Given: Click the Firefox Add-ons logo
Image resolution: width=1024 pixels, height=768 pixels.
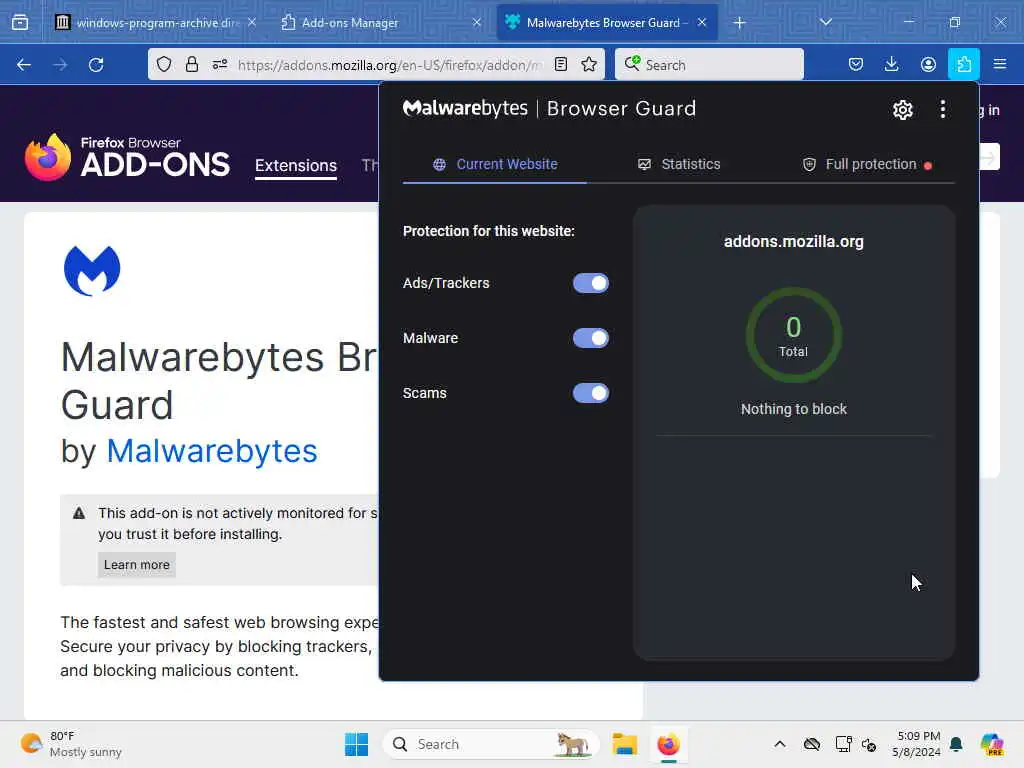Looking at the screenshot, I should [x=127, y=157].
